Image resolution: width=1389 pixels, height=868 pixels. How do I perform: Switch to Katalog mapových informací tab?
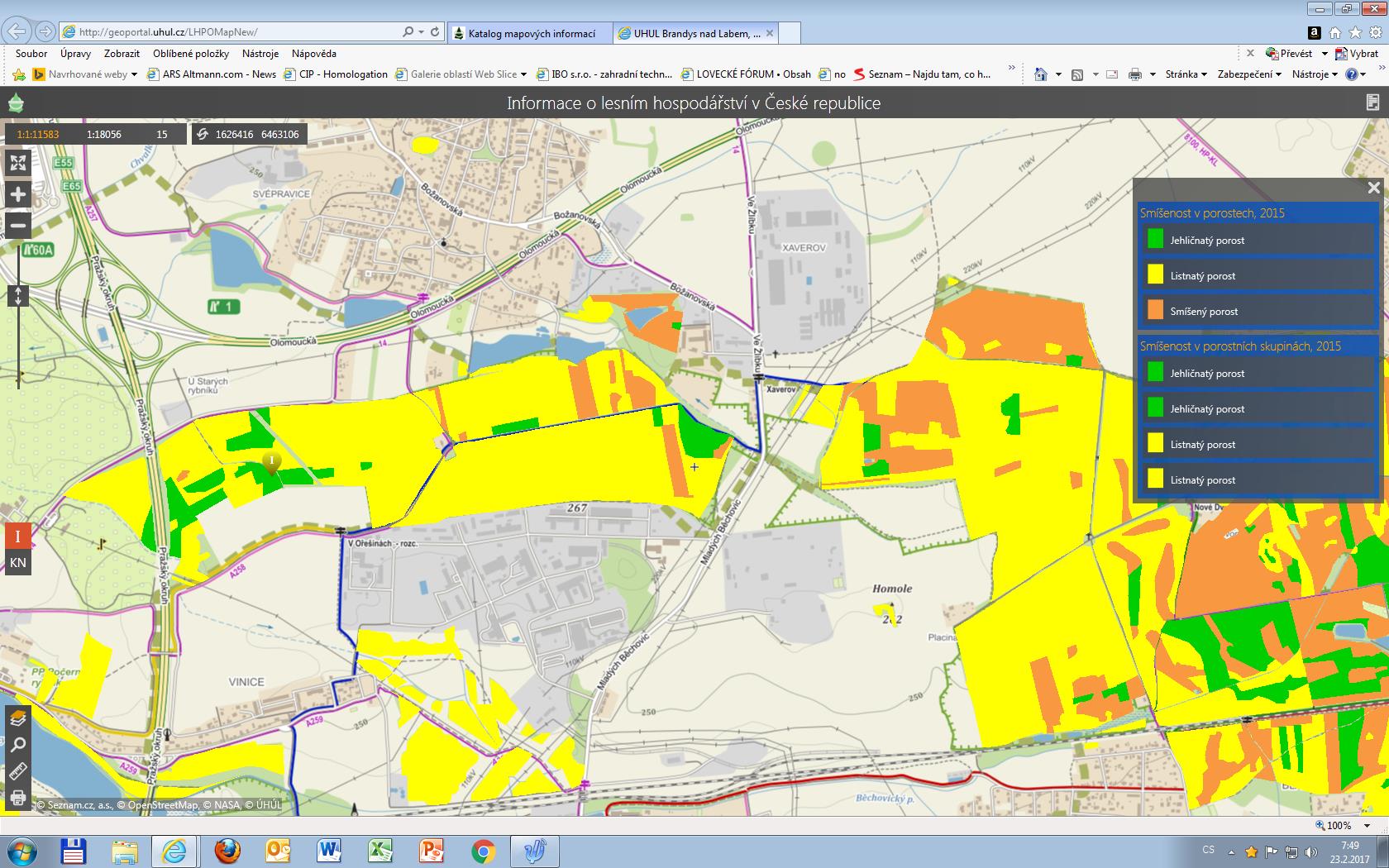pos(530,33)
